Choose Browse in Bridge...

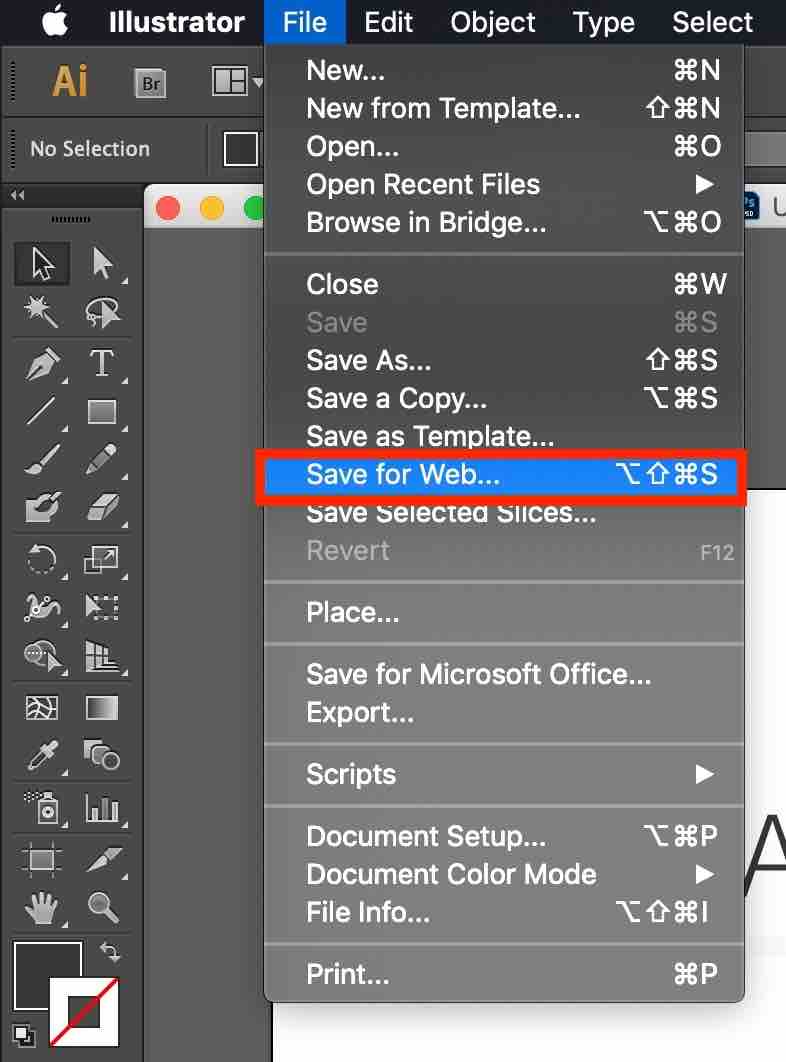click(504, 222)
